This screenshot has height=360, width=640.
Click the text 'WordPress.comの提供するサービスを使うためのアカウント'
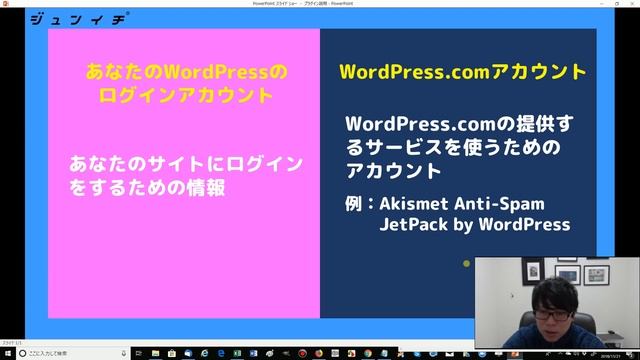(459, 147)
